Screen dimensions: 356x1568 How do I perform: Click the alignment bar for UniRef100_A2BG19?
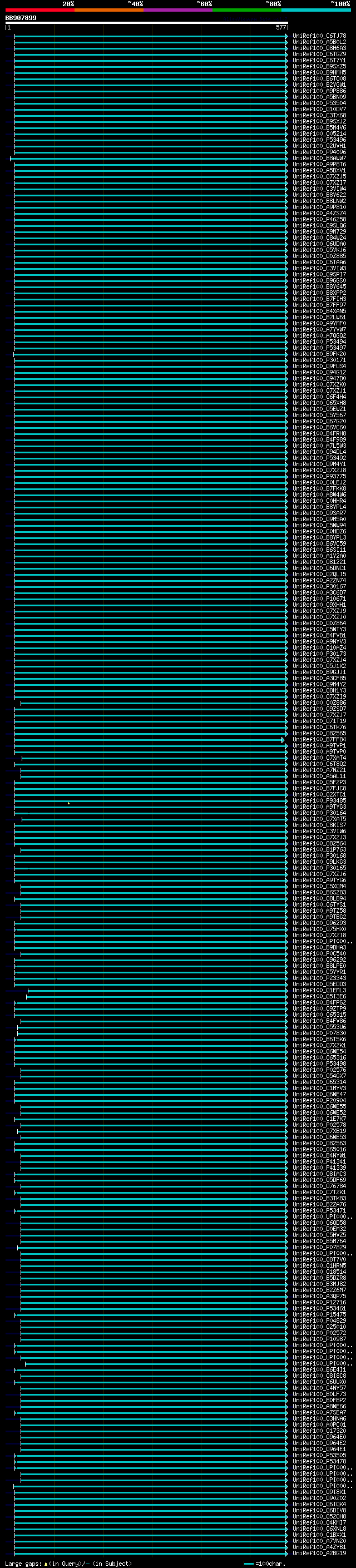pos(151,1554)
